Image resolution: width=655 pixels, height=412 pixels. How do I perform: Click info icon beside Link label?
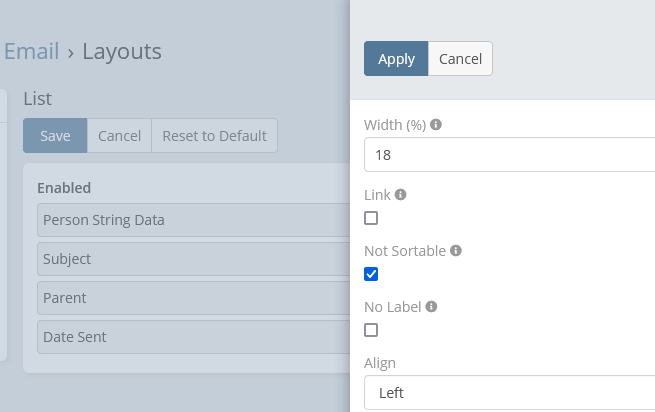(x=400, y=195)
